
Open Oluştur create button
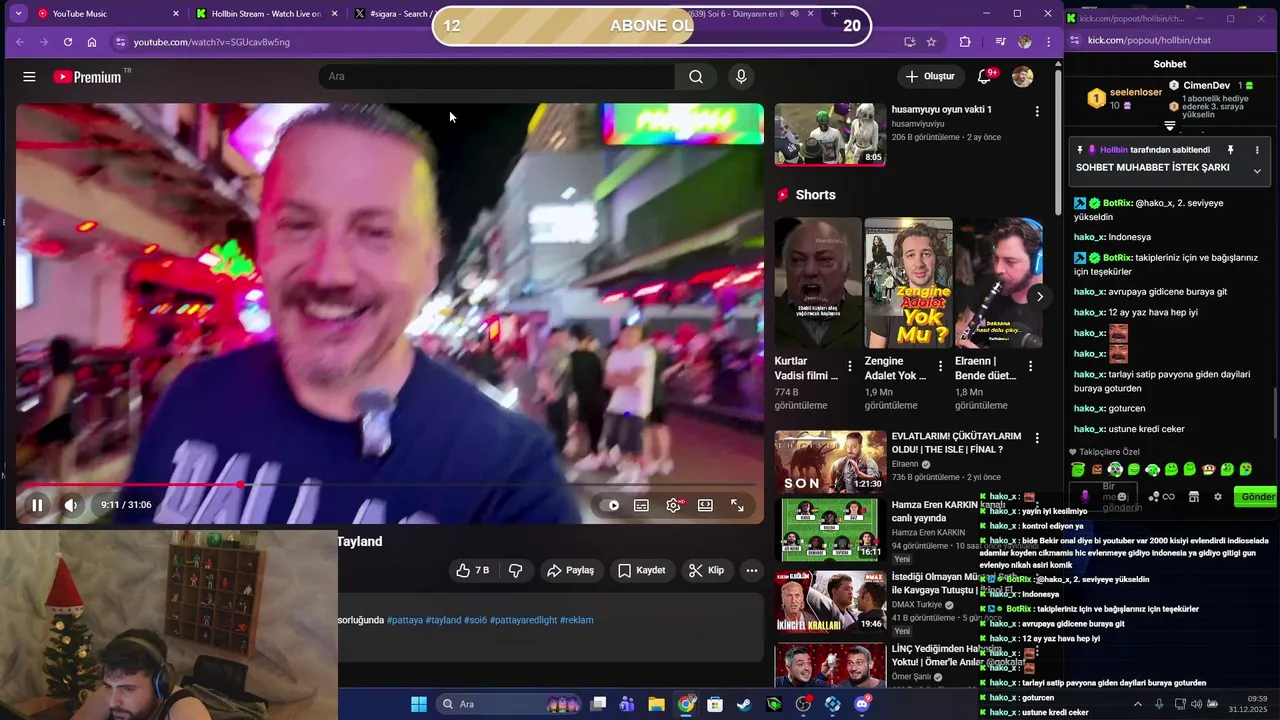click(x=930, y=77)
